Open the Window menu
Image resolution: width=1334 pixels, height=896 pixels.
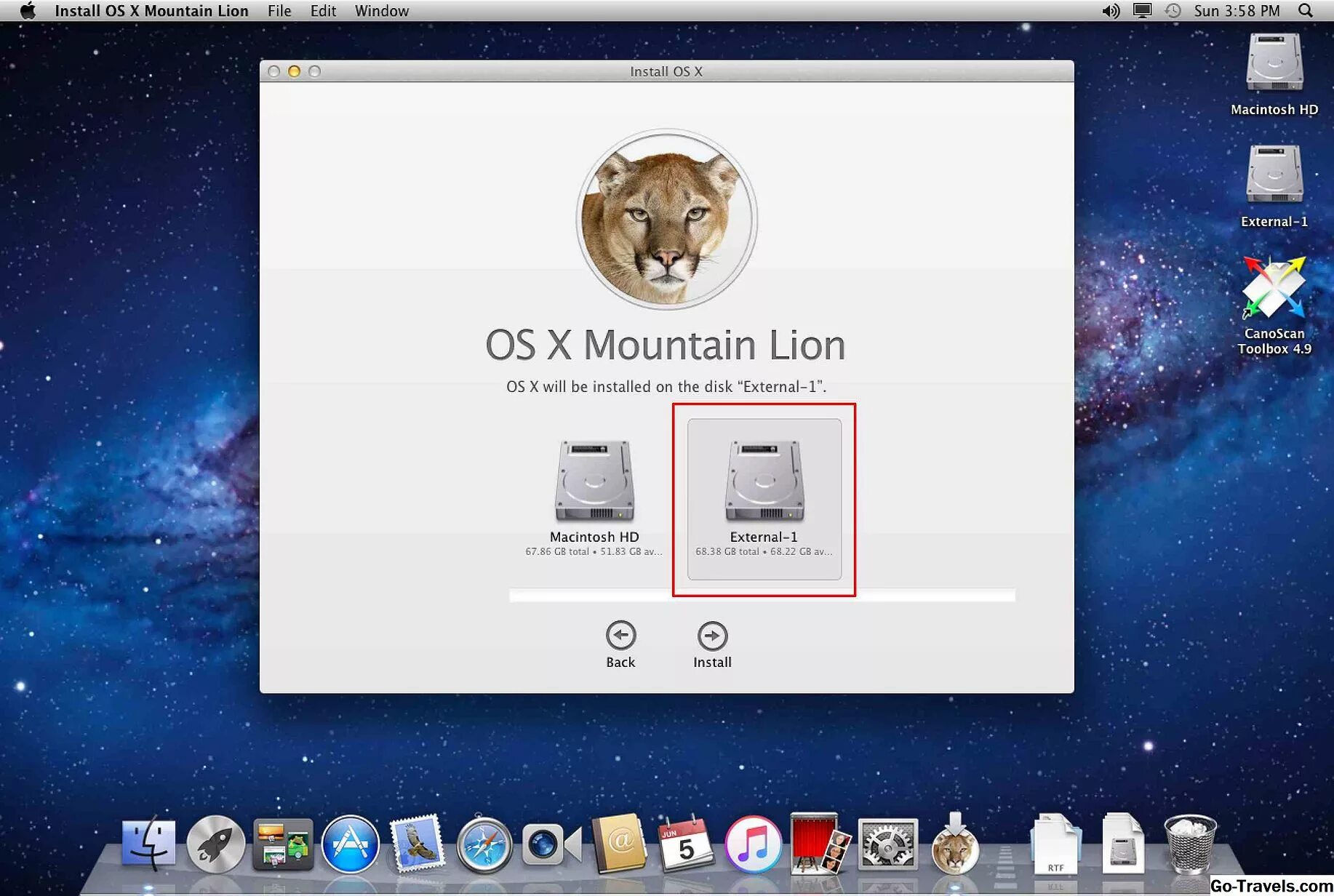[382, 11]
